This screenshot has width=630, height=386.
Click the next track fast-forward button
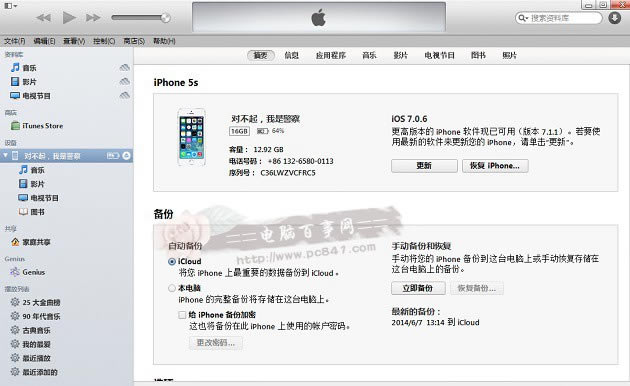(93, 18)
